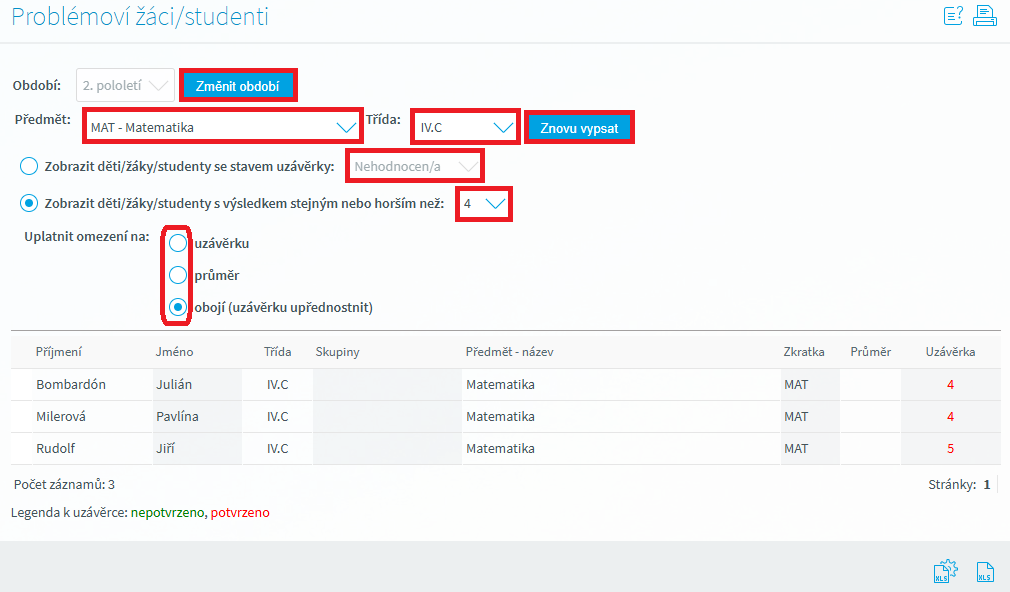Select radio for showing students by 'stavem uzávěrky'
The image size is (1010, 592).
coord(29,165)
